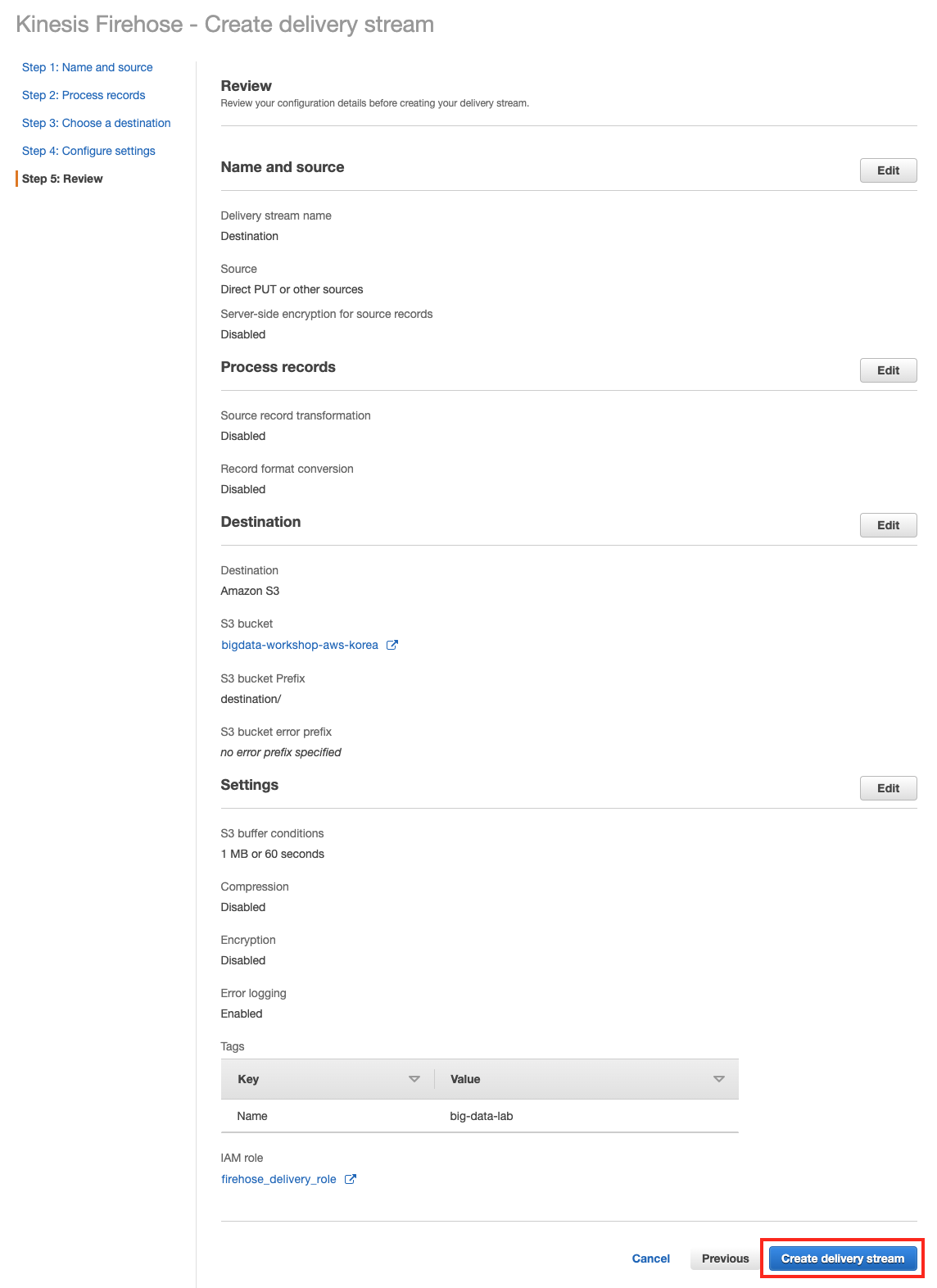The height and width of the screenshot is (1288, 937).
Task: Sort tags table by Value column arrow
Action: tap(719, 1079)
